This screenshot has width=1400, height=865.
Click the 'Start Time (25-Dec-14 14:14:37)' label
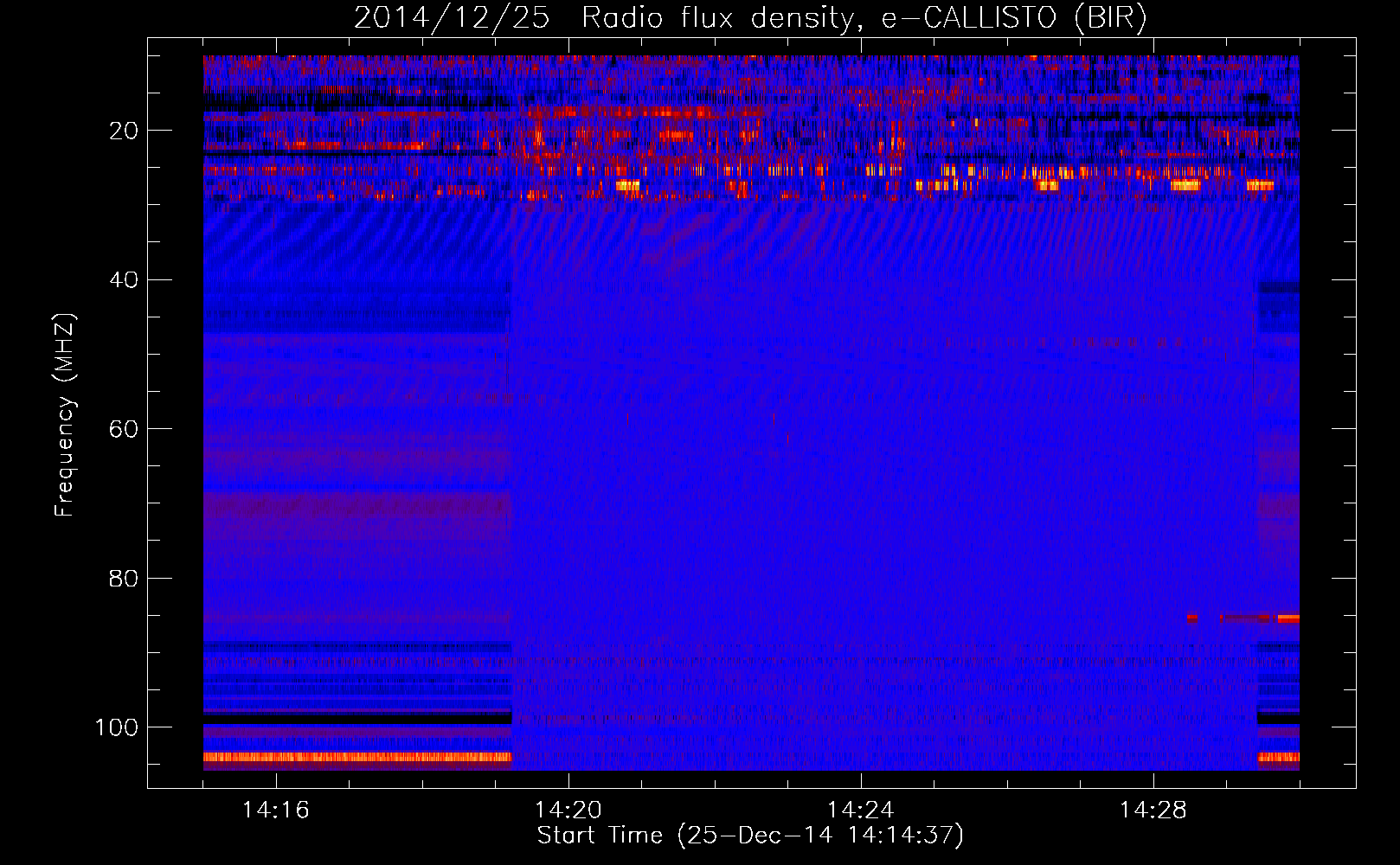coord(750,836)
